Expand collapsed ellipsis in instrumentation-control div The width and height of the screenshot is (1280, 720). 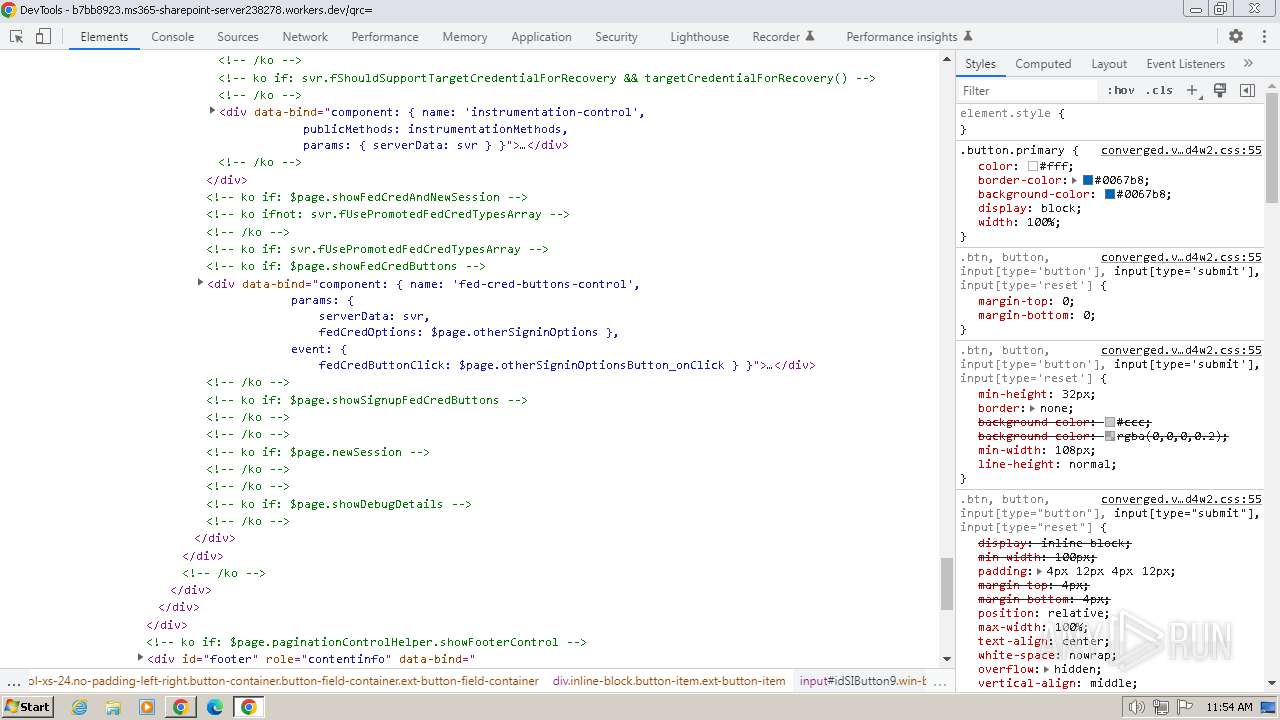(x=520, y=145)
